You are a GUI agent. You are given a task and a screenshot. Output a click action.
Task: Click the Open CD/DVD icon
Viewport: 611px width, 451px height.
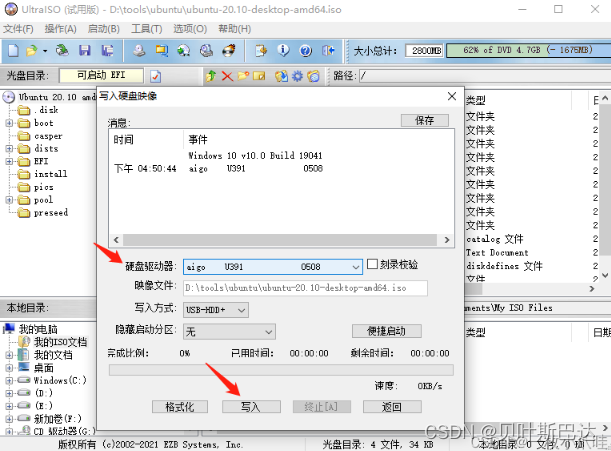pos(62,50)
